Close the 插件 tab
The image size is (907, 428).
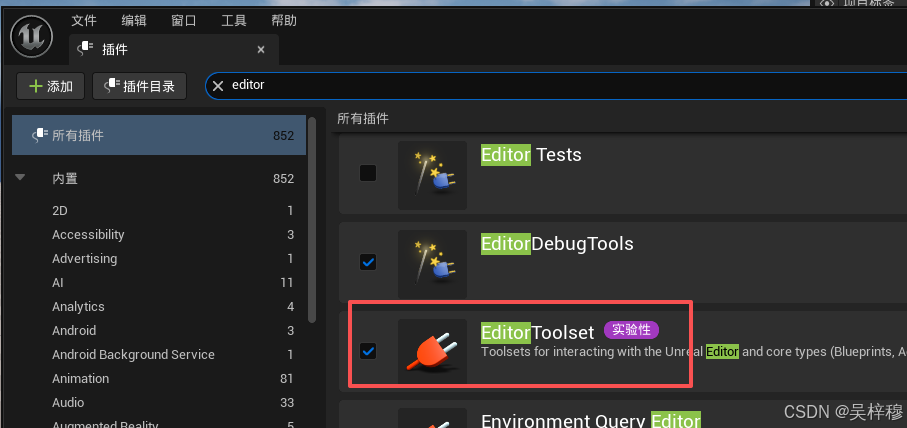(x=261, y=50)
